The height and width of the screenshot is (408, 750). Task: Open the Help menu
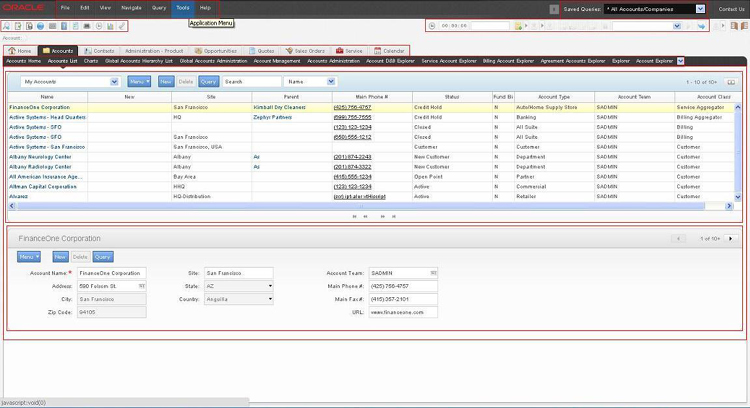click(x=205, y=8)
